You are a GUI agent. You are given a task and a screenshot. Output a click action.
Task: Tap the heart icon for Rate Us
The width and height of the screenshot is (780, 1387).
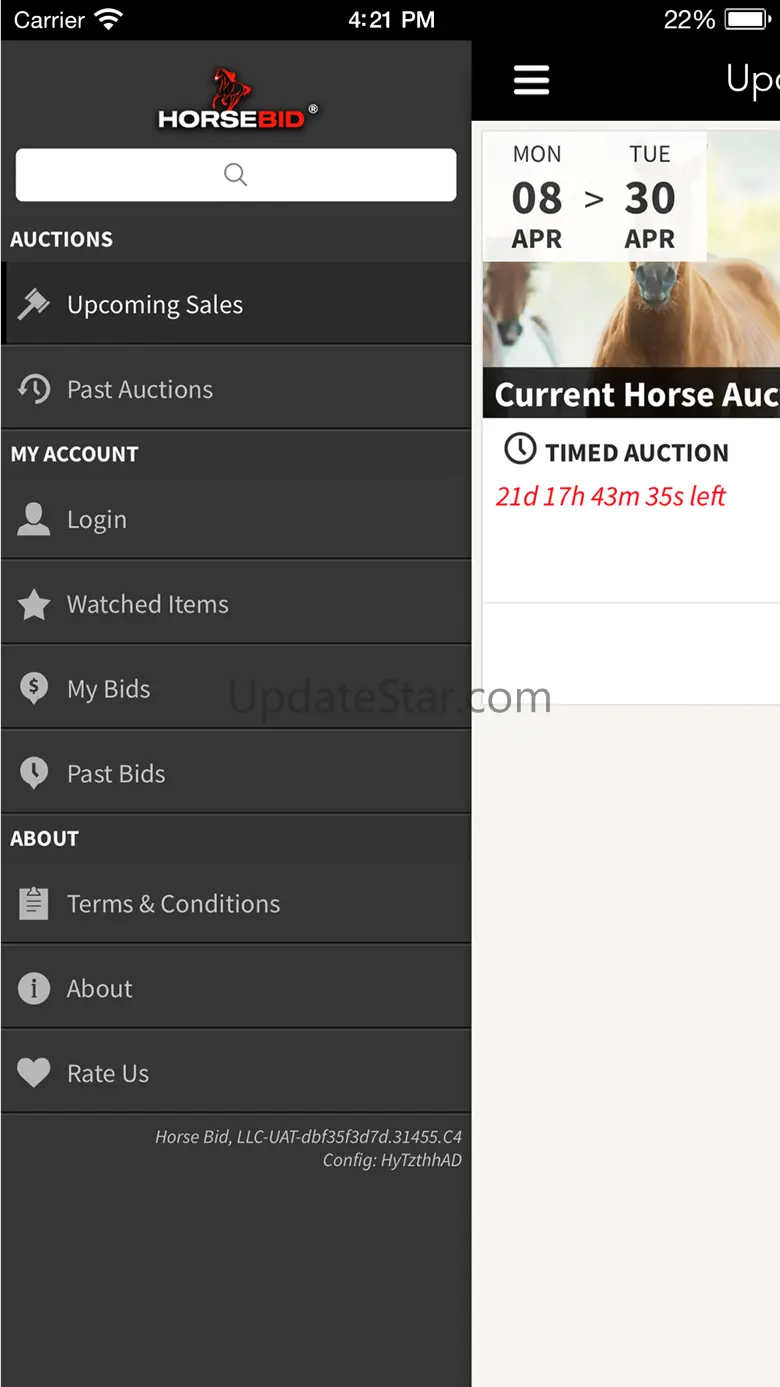[34, 1073]
